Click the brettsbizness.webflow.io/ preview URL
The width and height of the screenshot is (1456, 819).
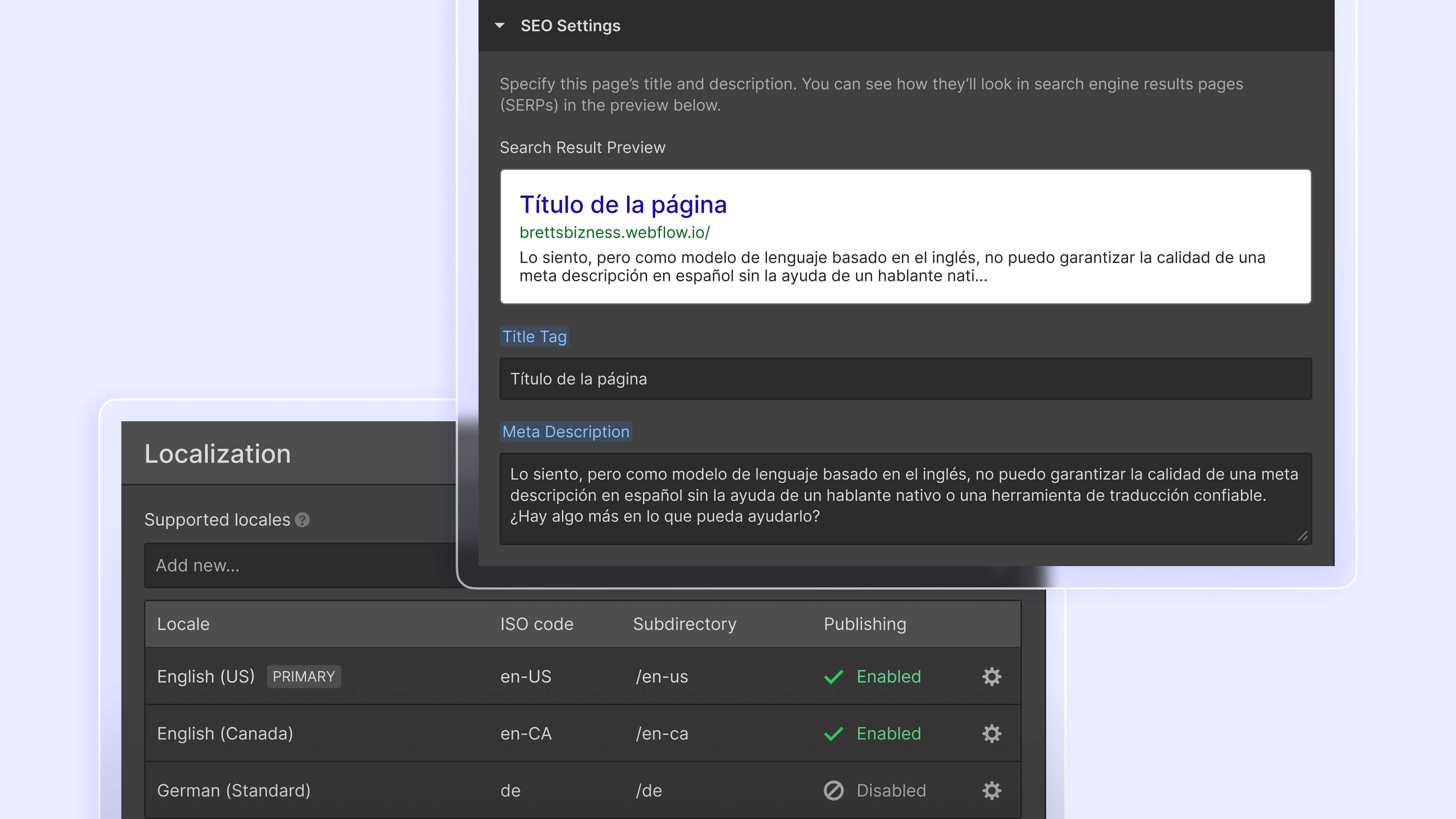tap(614, 232)
